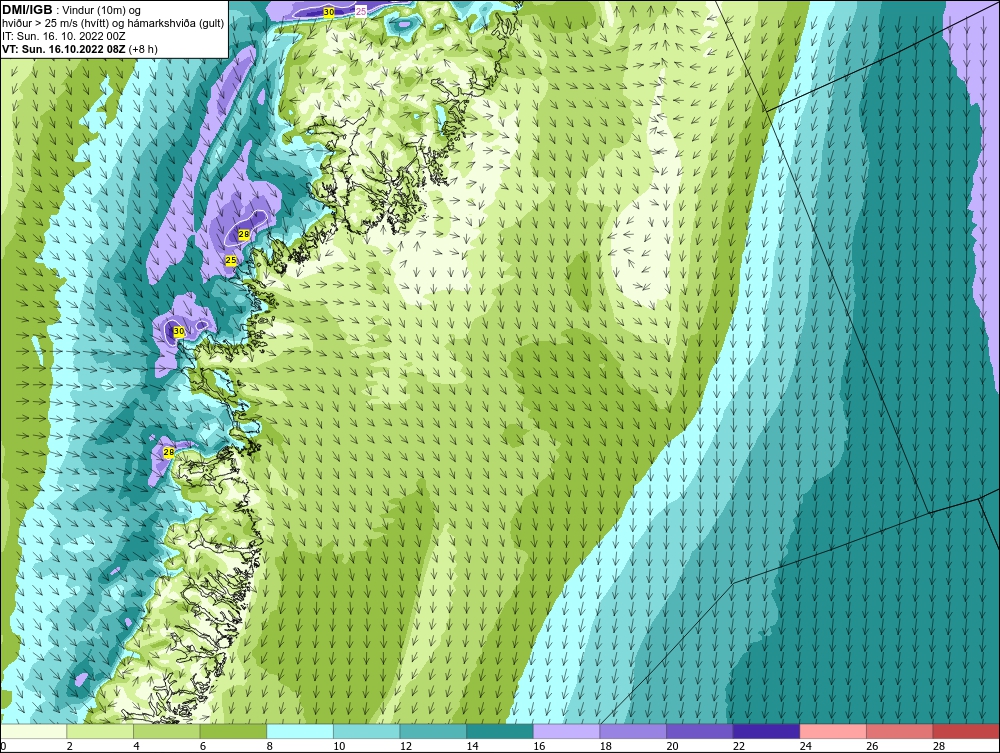Image resolution: width=1000 pixels, height=753 pixels.
Task: Click the 12–14 m/s teal legend swatch
Action: pos(433,731)
